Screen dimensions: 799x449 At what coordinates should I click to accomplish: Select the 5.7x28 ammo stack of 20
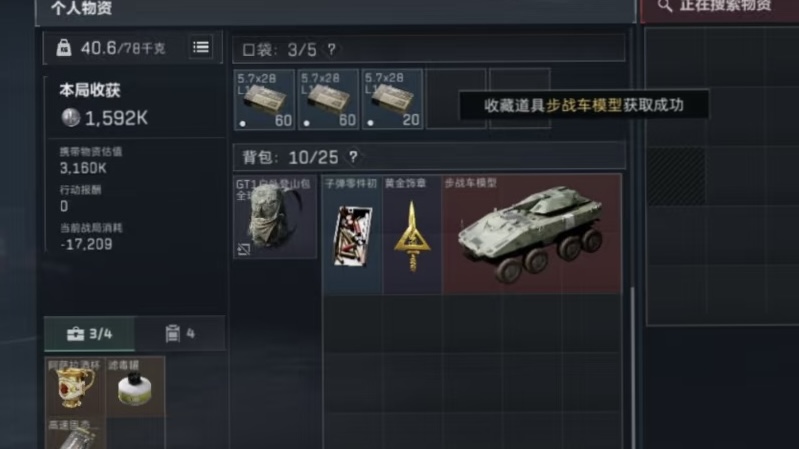pyautogui.click(x=392, y=99)
